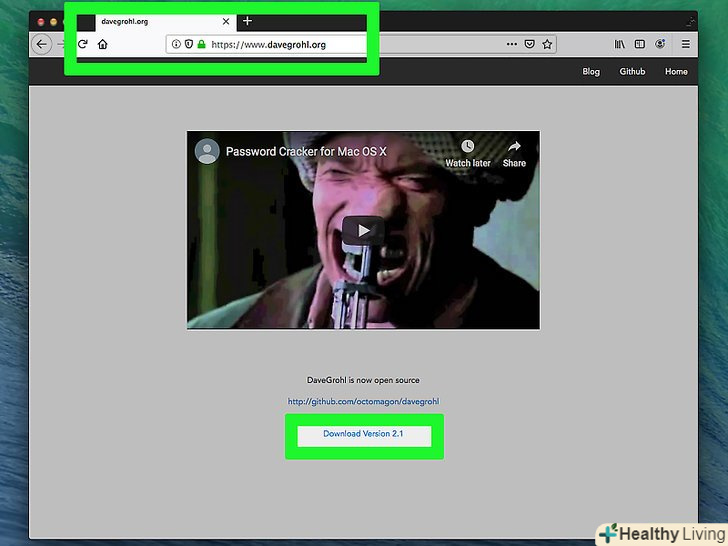Go to the Home navigation link
This screenshot has width=728, height=546.
(x=676, y=72)
